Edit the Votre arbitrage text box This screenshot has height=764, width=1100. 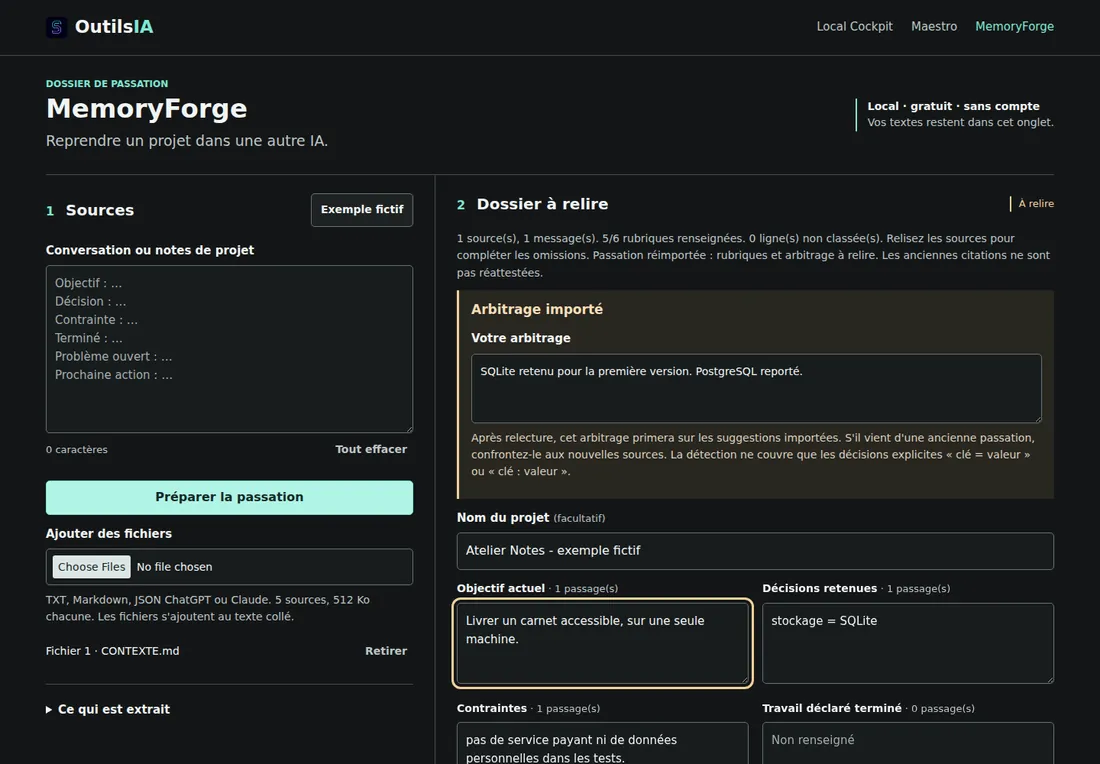[756, 388]
